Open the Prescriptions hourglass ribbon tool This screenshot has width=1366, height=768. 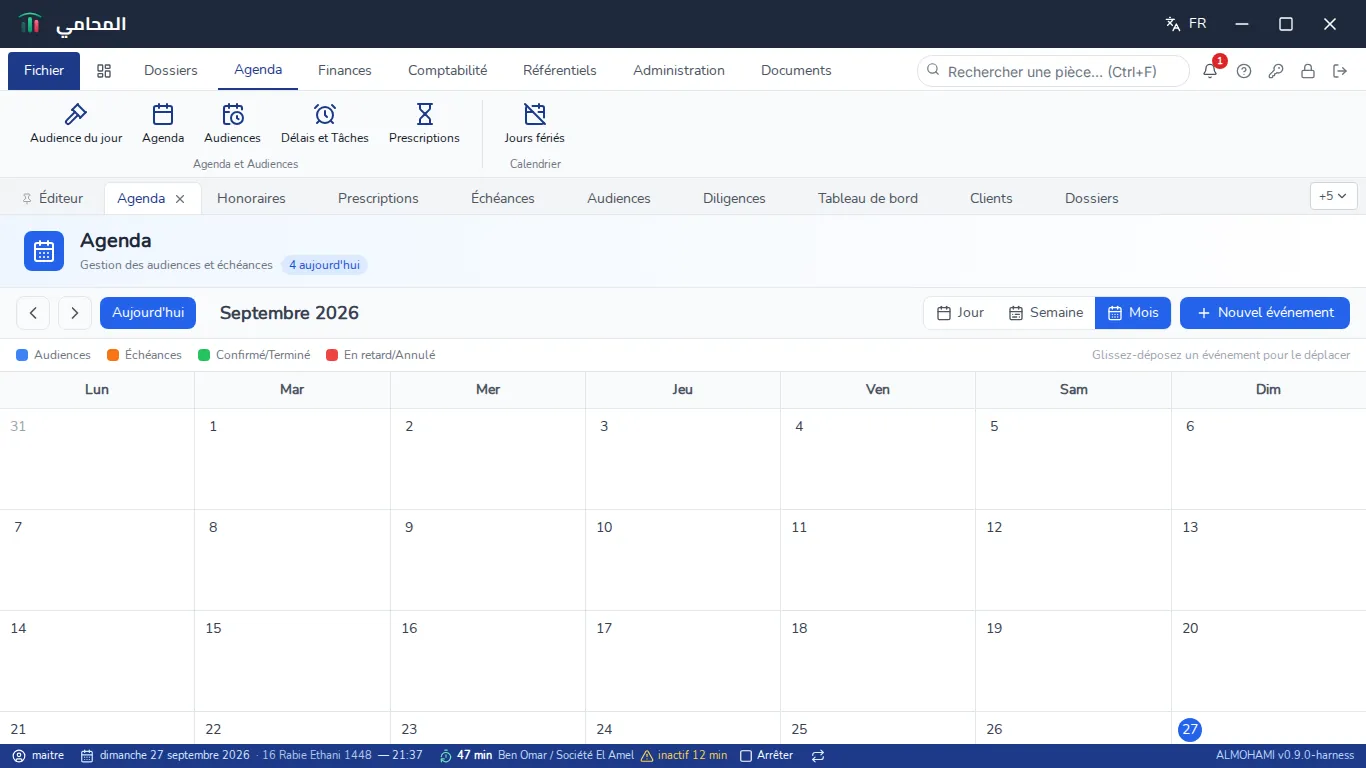[x=424, y=123]
